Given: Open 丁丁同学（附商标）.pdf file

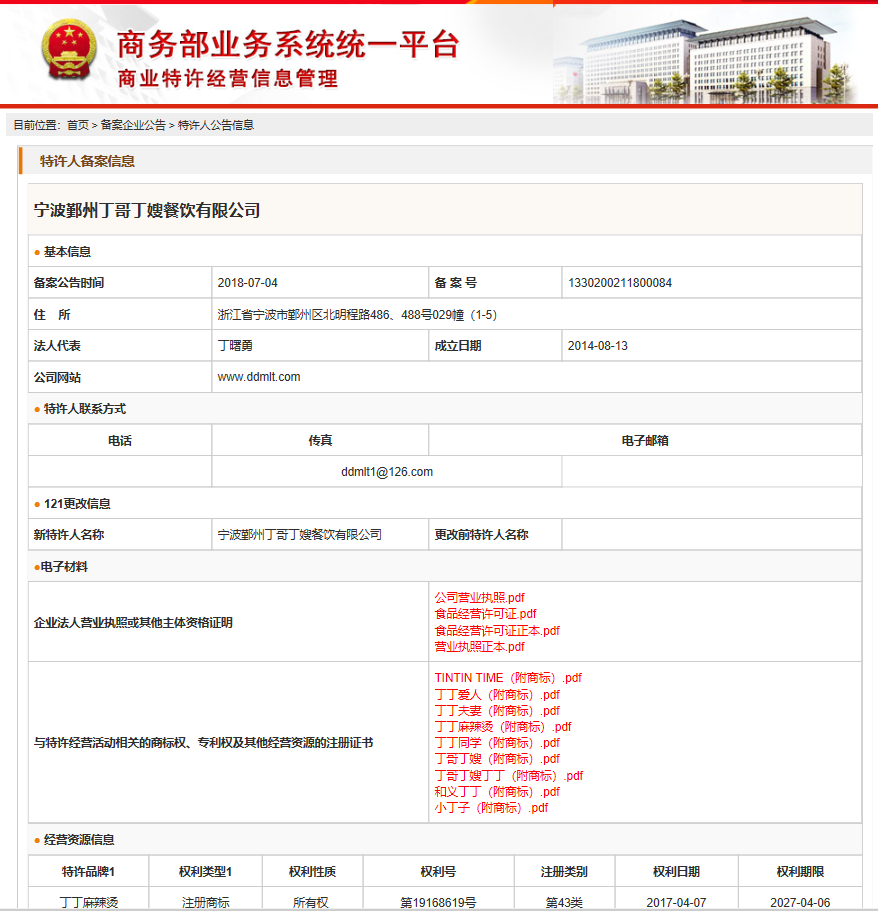Looking at the screenshot, I should click(x=497, y=743).
